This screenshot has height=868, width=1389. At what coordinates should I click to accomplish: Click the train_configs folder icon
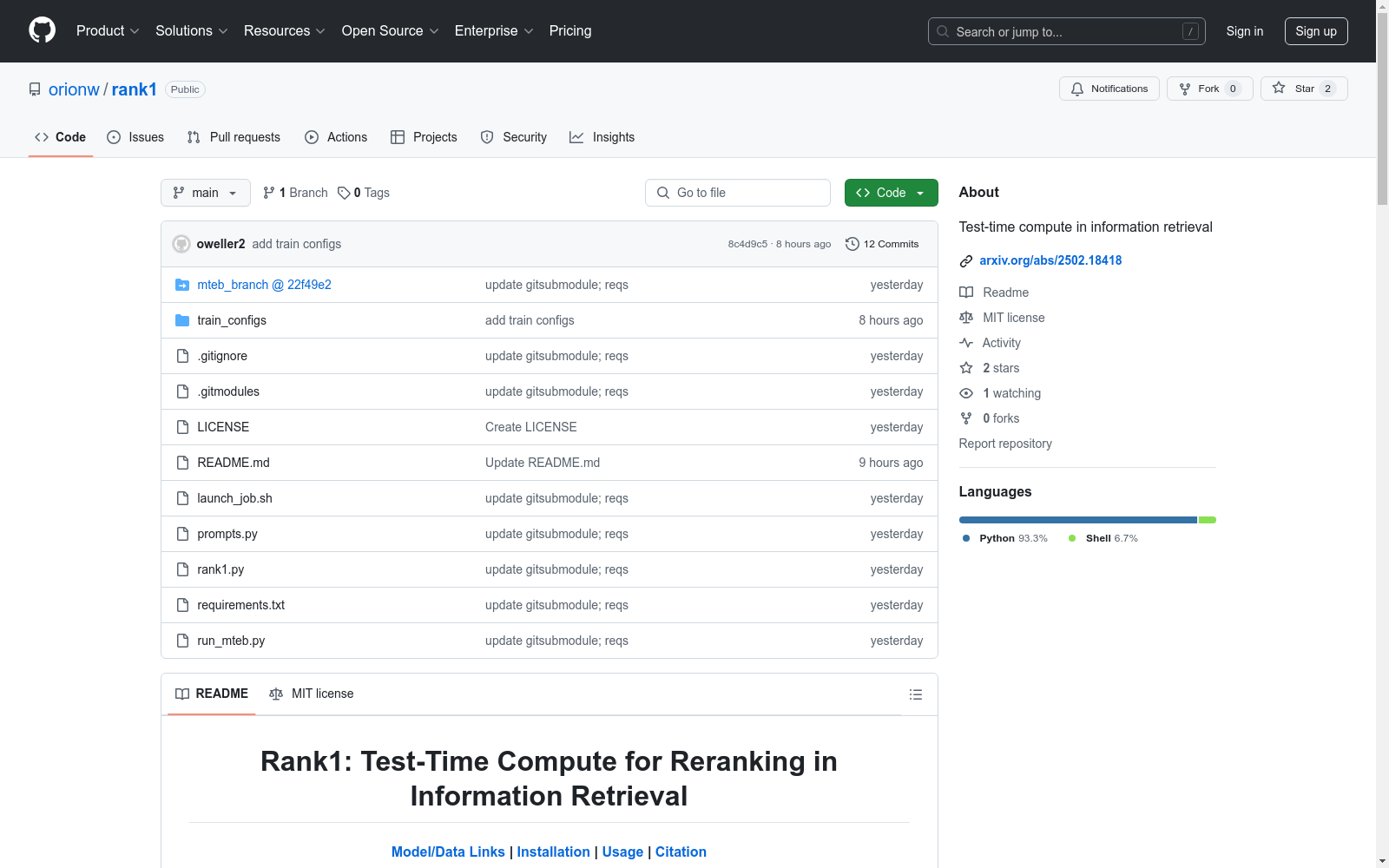point(182,320)
